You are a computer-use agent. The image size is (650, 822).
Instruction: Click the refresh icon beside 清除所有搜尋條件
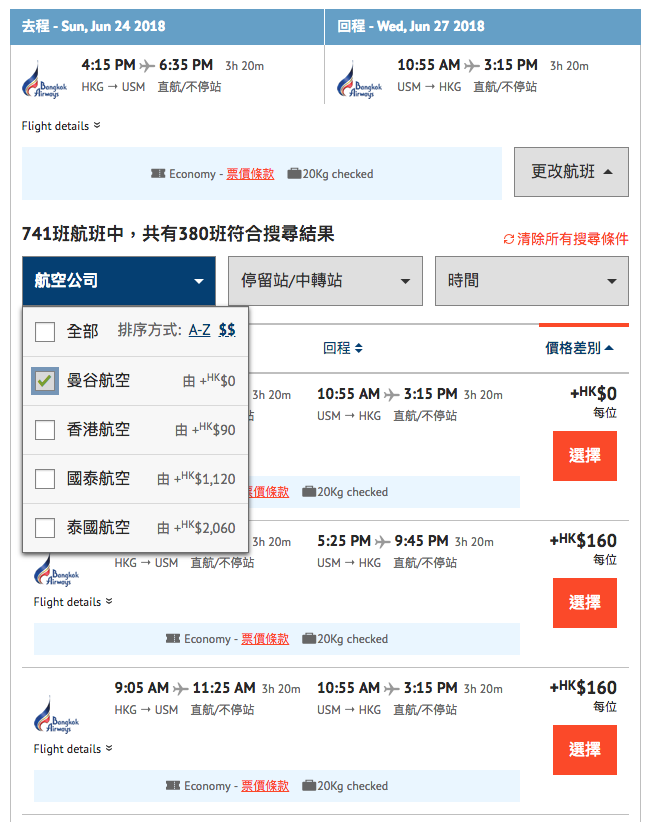pyautogui.click(x=508, y=240)
